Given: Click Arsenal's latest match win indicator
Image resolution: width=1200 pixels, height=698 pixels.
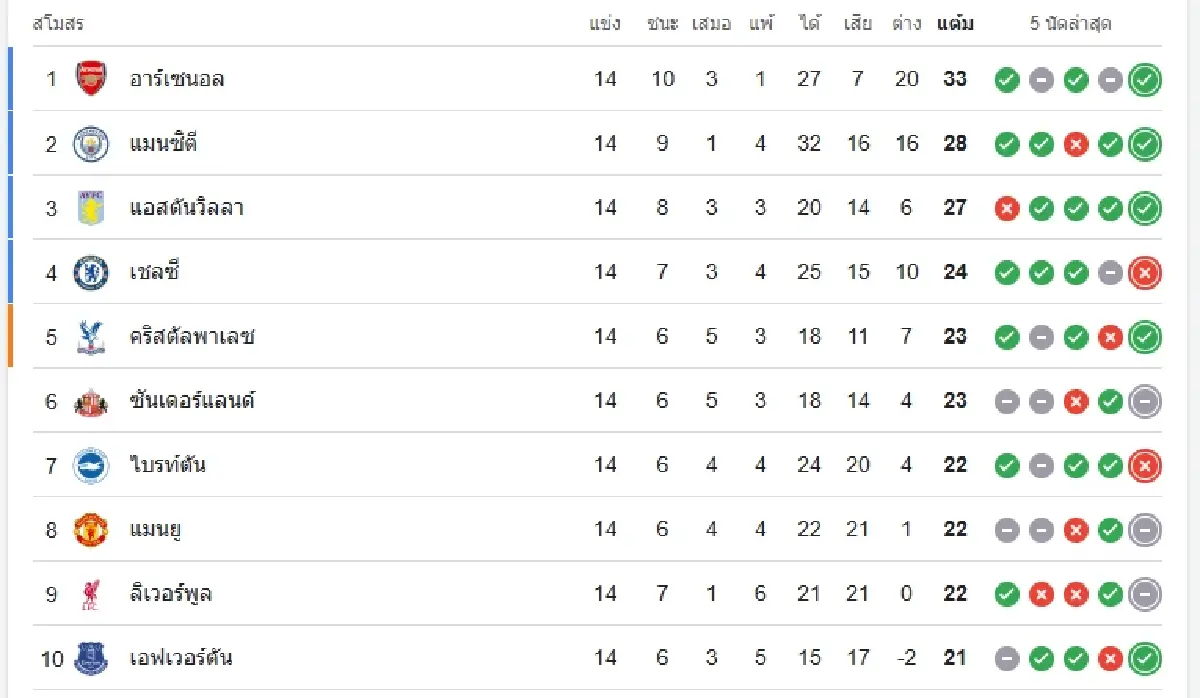Looking at the screenshot, I should (x=1145, y=80).
